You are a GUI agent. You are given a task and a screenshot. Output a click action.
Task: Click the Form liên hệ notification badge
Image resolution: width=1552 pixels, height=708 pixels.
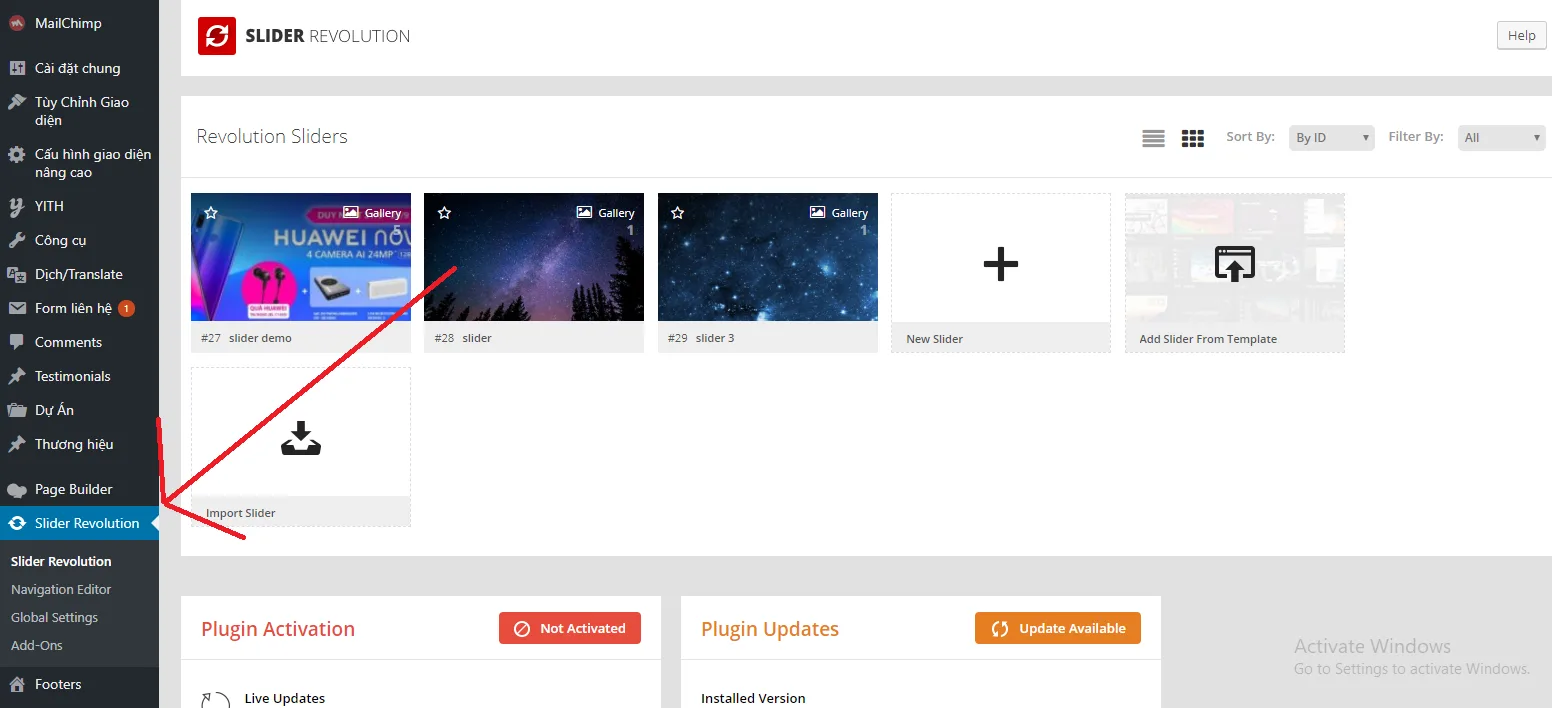pos(126,308)
